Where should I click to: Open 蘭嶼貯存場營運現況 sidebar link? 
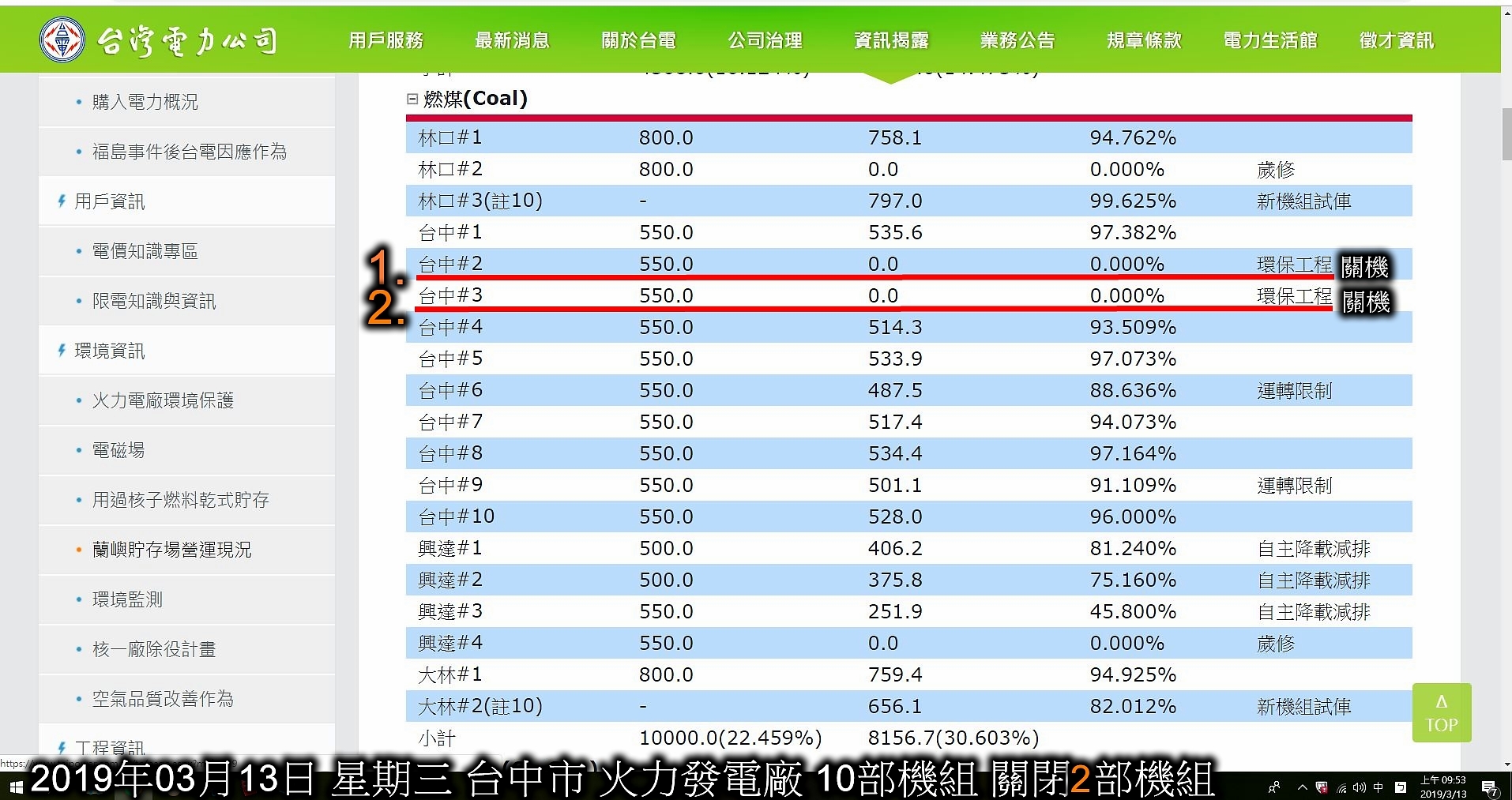[172, 550]
